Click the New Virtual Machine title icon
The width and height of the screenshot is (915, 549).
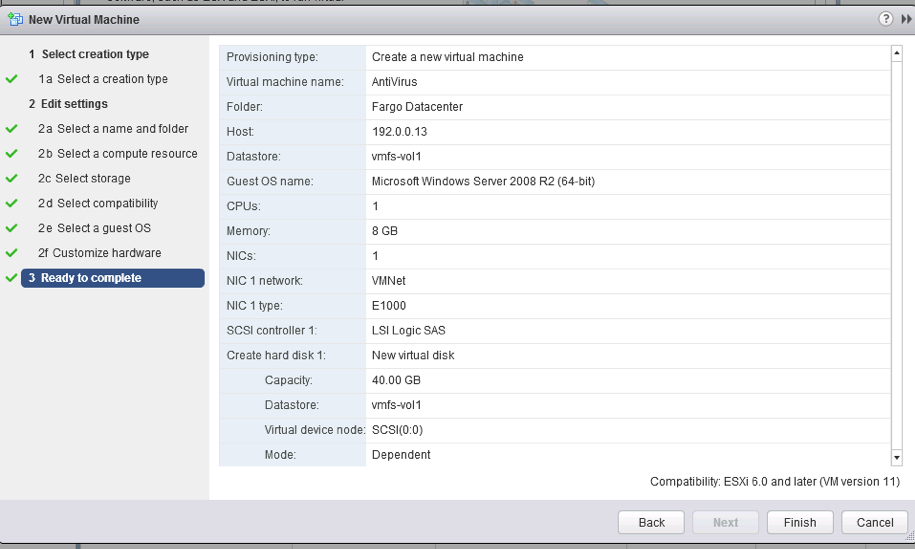click(x=15, y=20)
